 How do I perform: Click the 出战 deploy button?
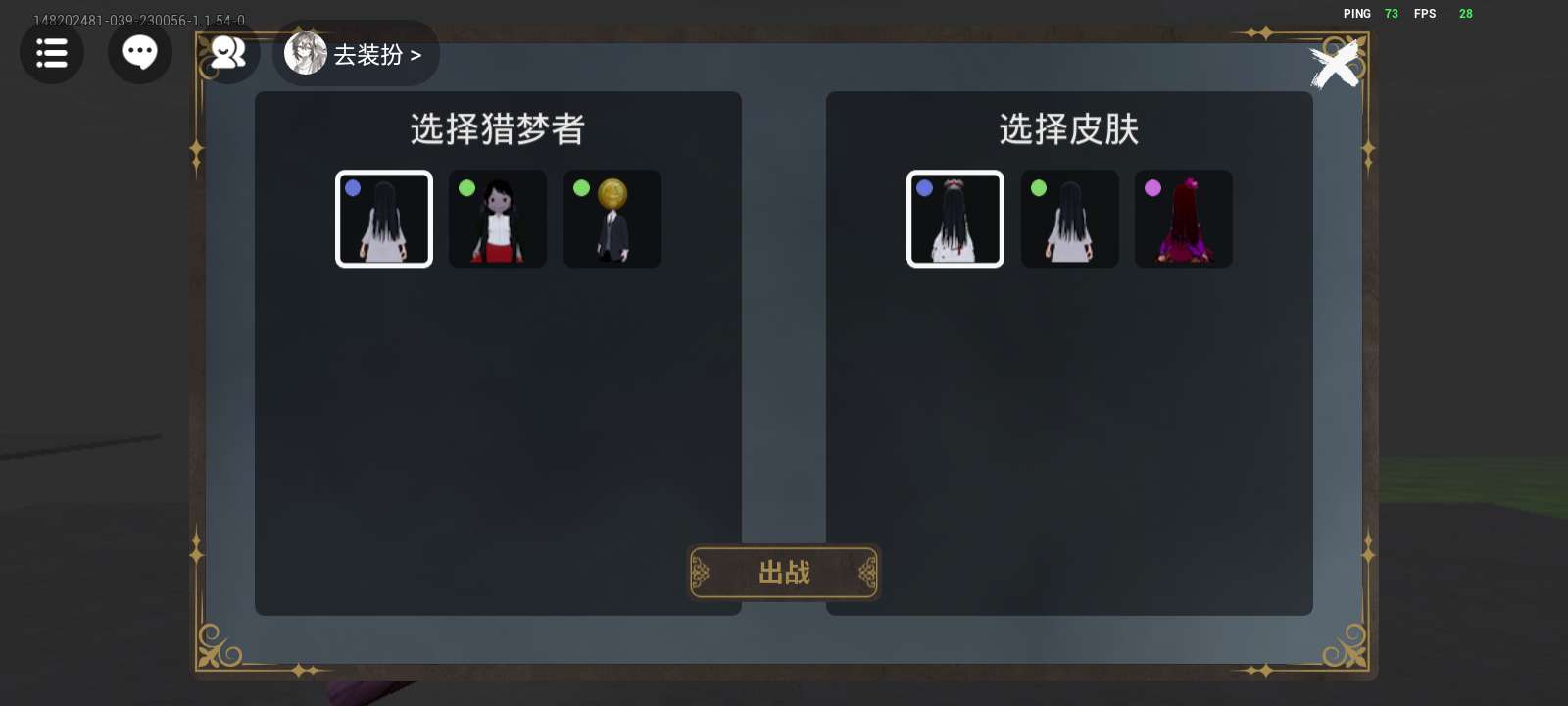click(784, 573)
